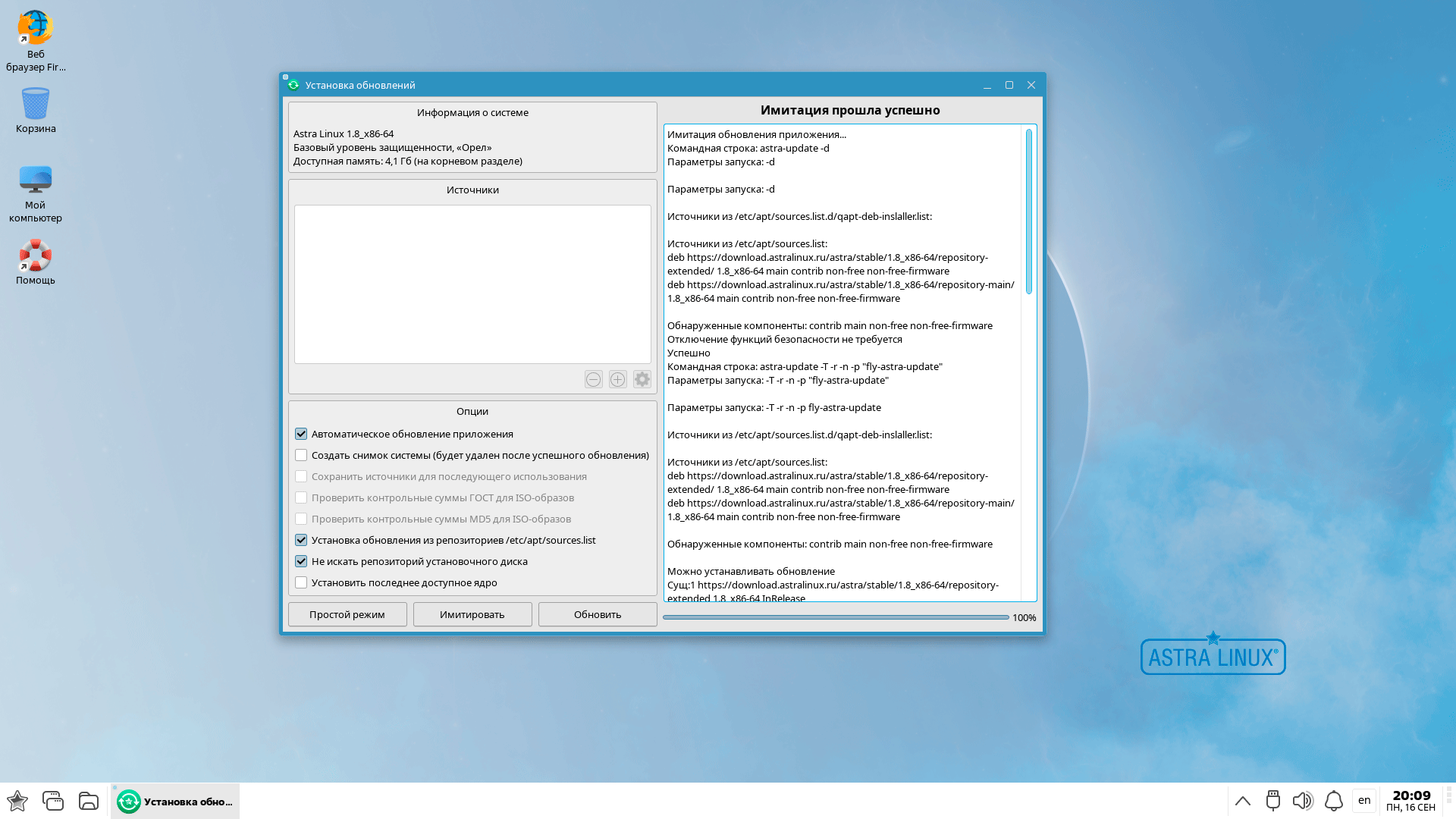Click the Опции section header

[x=472, y=411]
